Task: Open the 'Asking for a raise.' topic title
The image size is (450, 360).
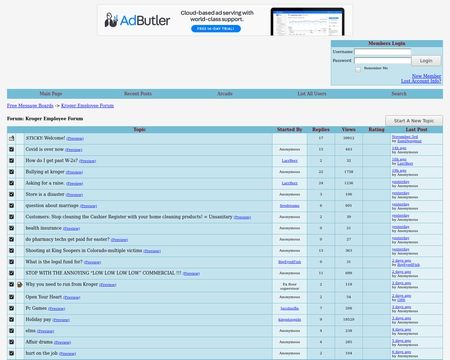Action: point(45,183)
